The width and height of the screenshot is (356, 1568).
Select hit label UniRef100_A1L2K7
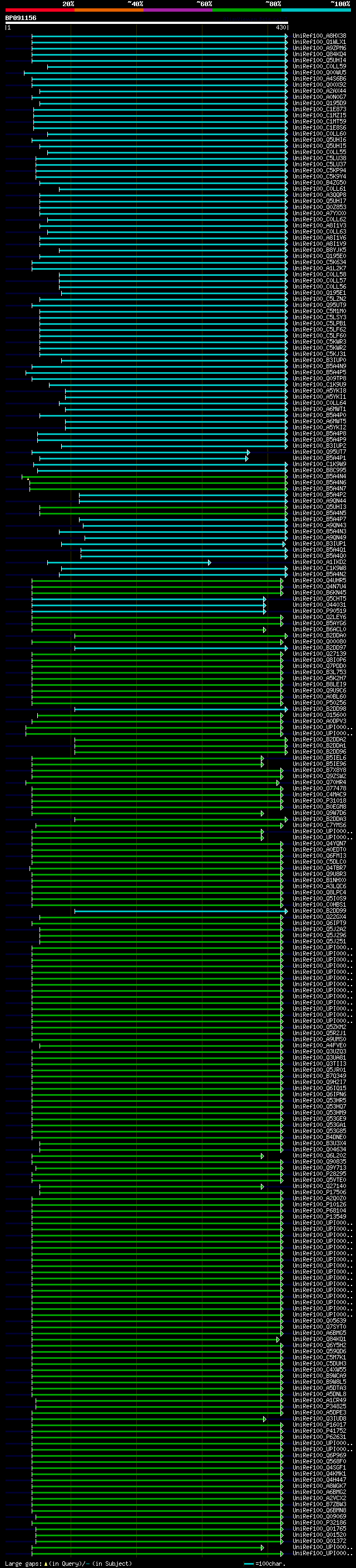[319, 269]
